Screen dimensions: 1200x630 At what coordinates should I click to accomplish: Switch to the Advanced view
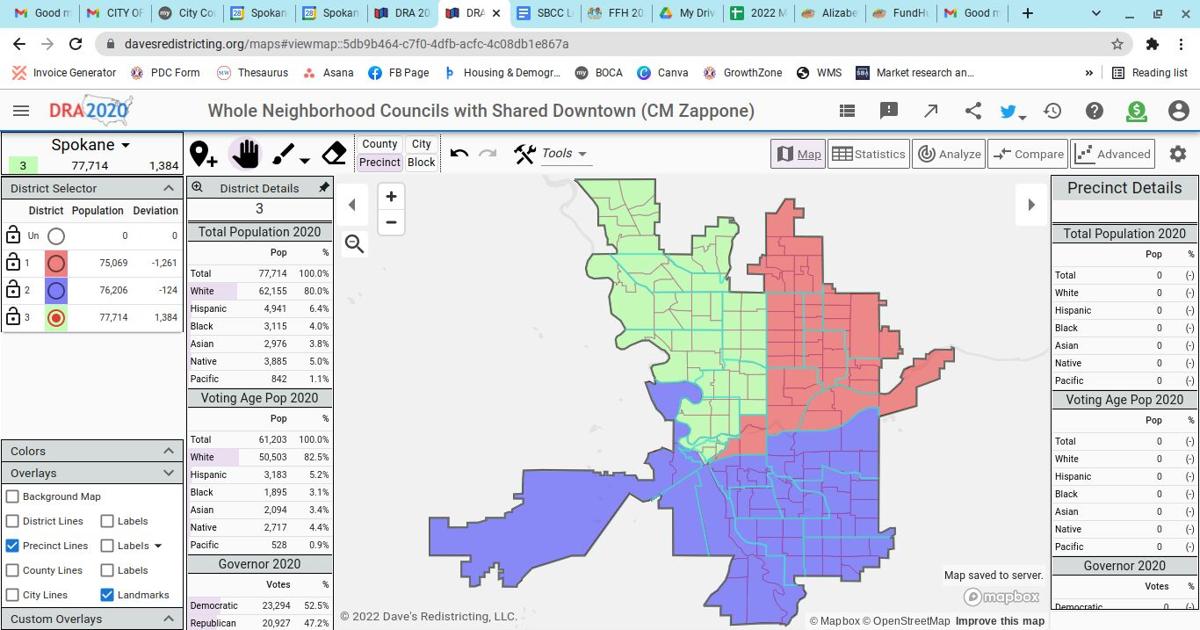[1112, 154]
